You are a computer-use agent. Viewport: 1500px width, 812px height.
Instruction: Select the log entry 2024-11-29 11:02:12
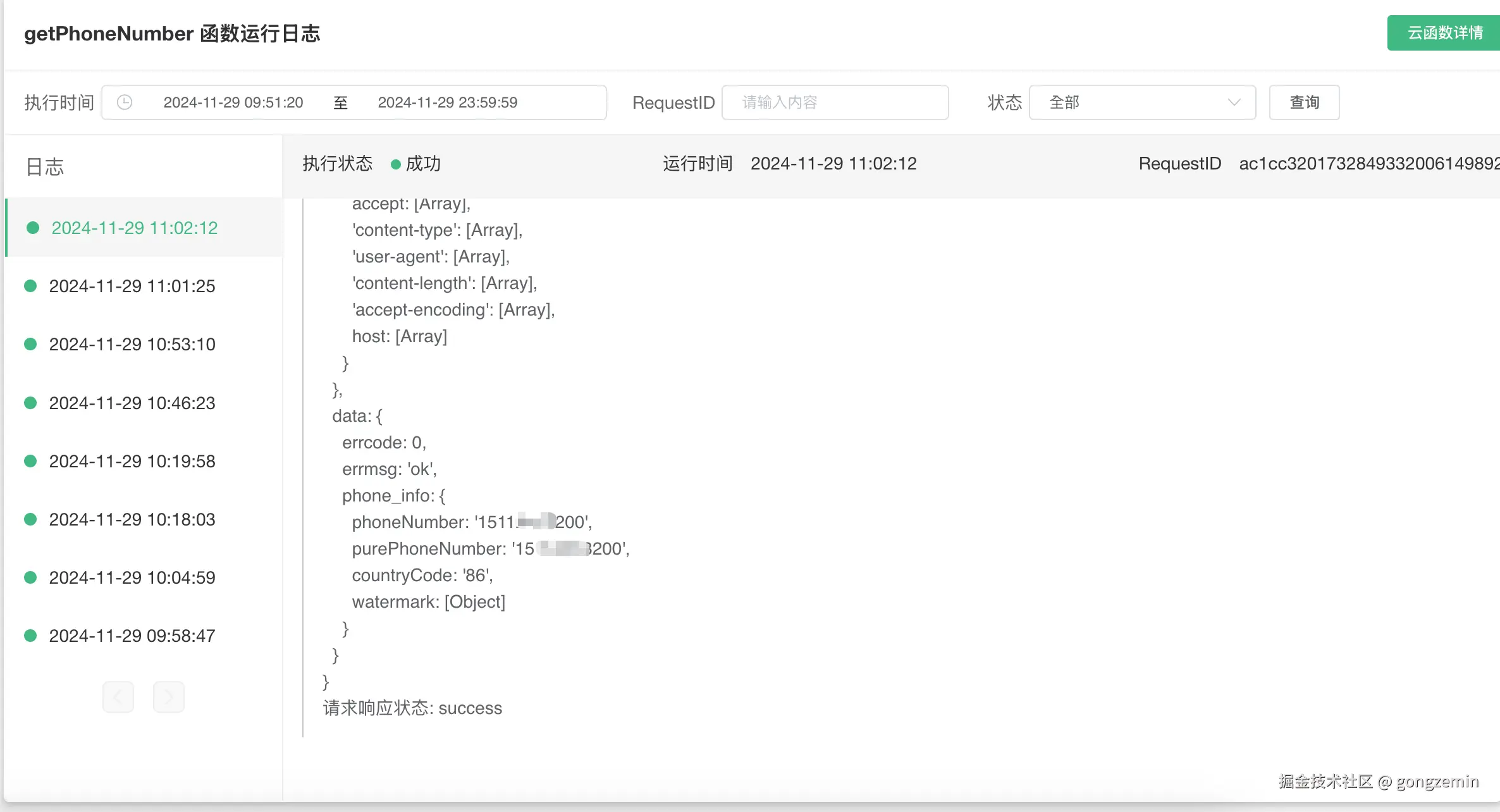134,228
